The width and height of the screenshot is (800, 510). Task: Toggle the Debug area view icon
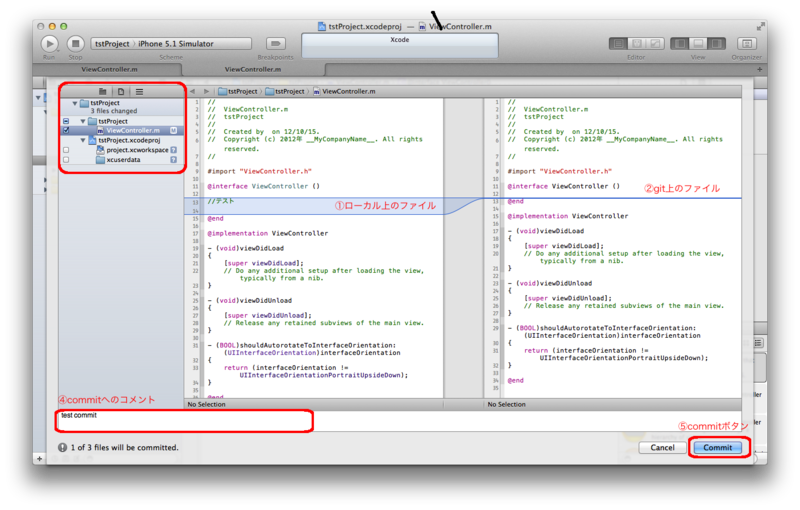pos(698,44)
